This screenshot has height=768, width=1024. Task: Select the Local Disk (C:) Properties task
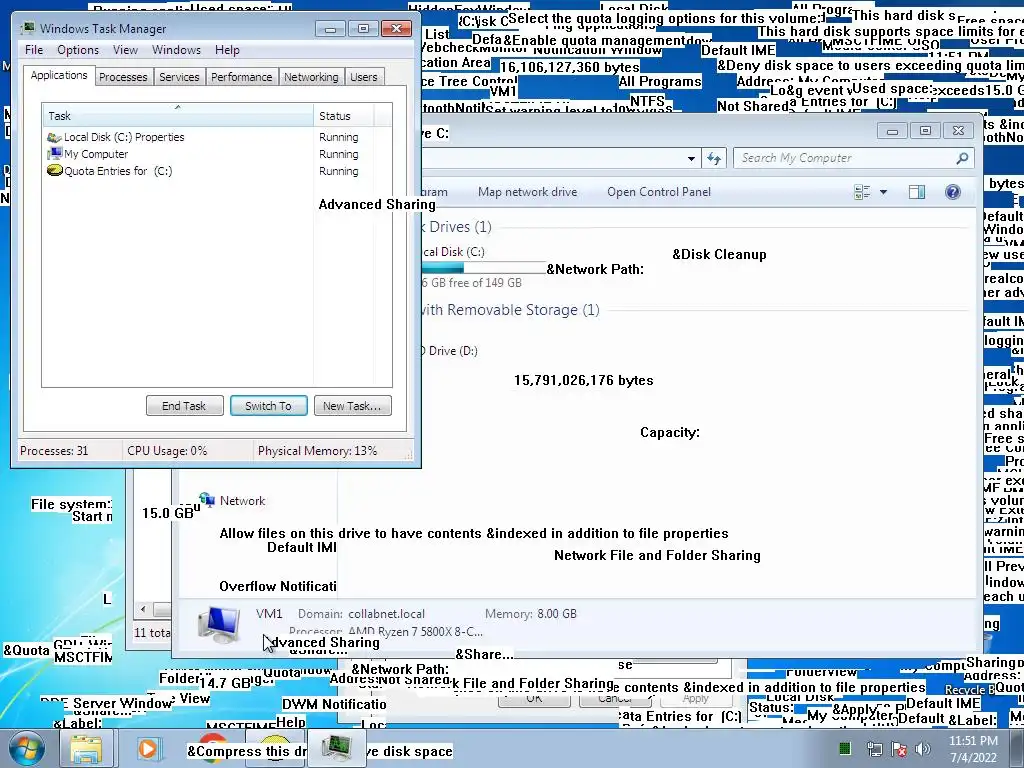[x=216, y=137]
